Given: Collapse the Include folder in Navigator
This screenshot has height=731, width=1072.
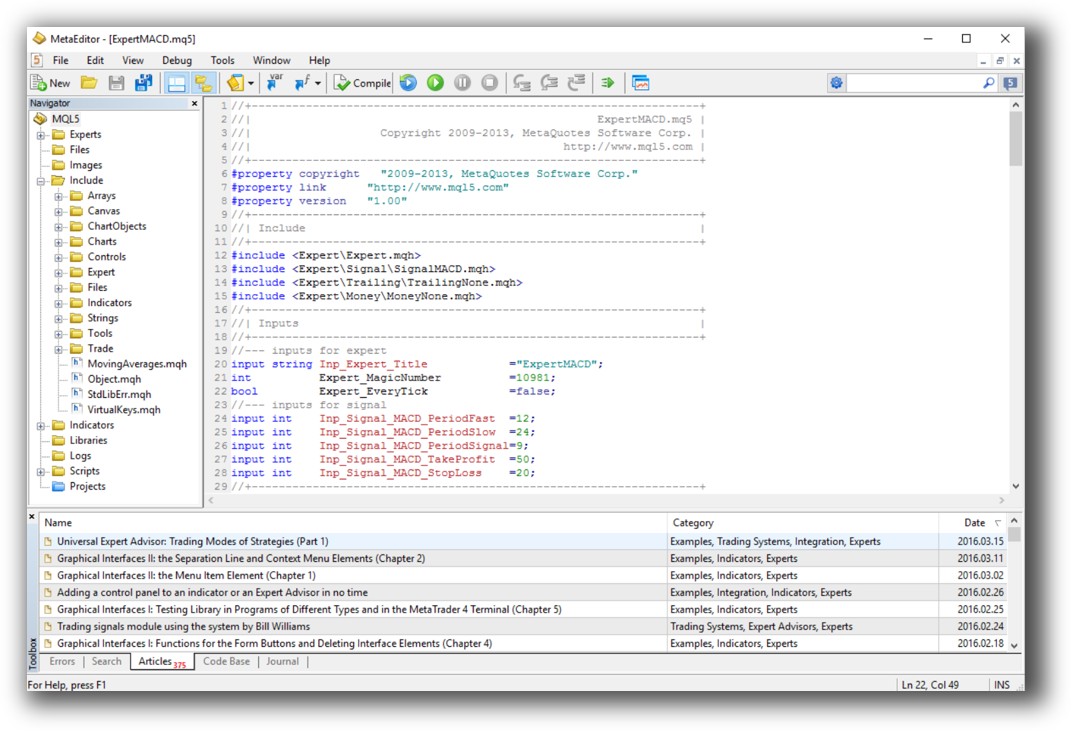Looking at the screenshot, I should pos(41,181).
